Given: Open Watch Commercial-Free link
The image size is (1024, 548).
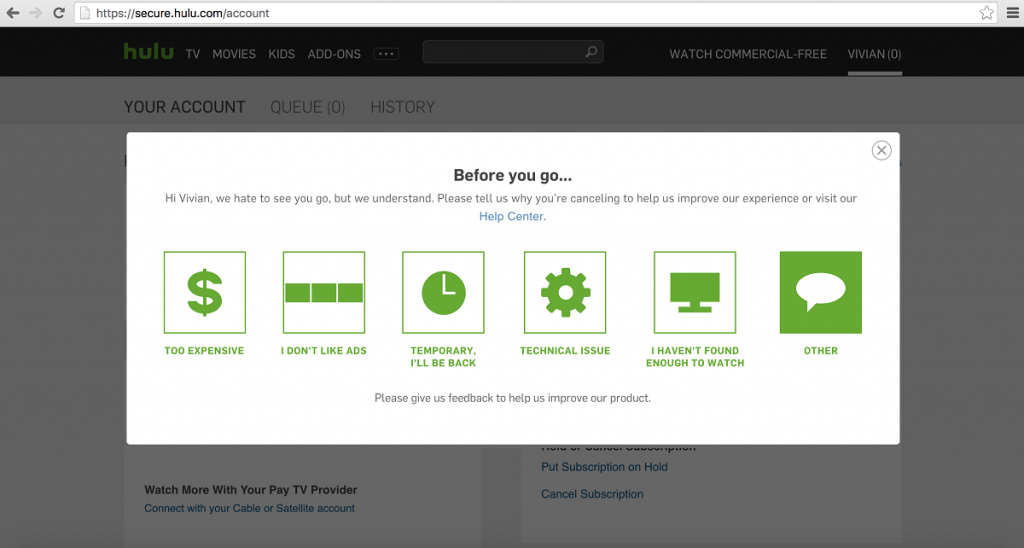Looking at the screenshot, I should [x=748, y=54].
